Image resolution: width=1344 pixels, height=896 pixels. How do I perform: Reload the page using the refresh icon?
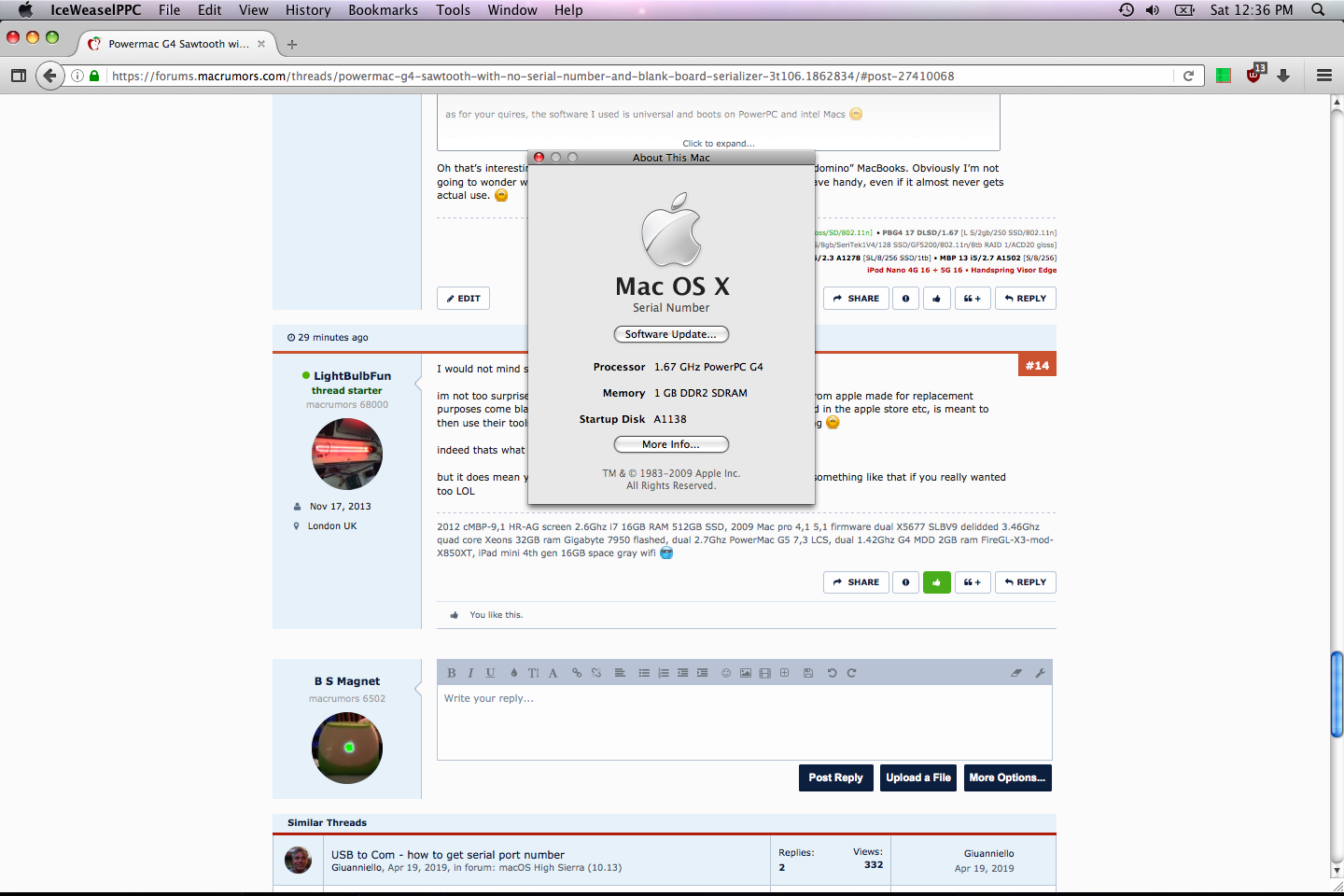pyautogui.click(x=1188, y=77)
